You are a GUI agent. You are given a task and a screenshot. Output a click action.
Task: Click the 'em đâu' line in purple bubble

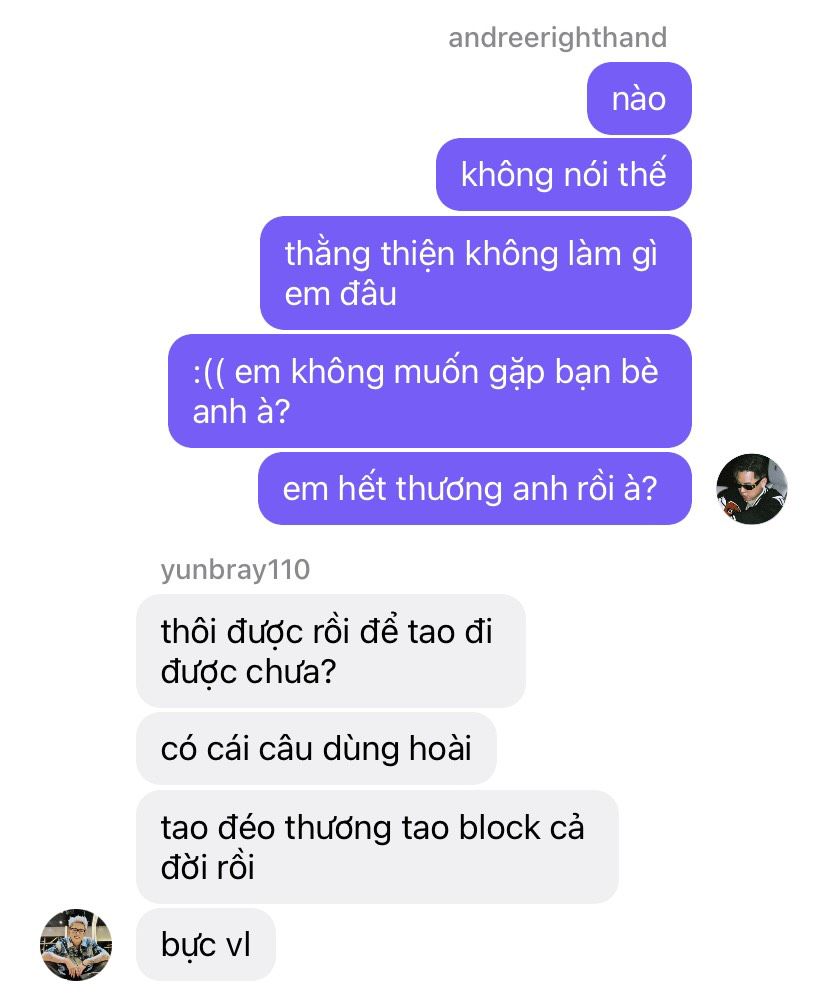click(x=341, y=294)
